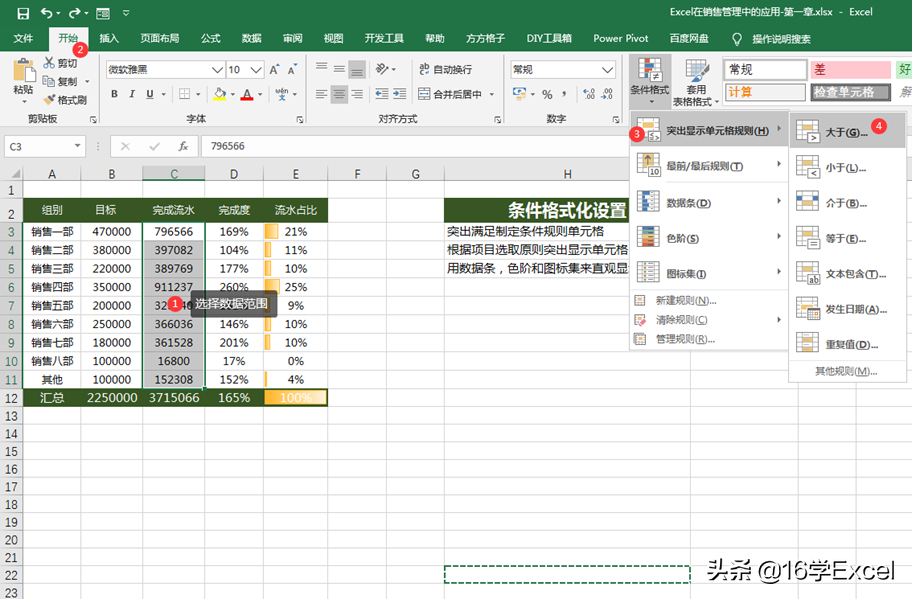This screenshot has height=599, width=912.
Task: Click the comma style icon
Action: pos(564,94)
